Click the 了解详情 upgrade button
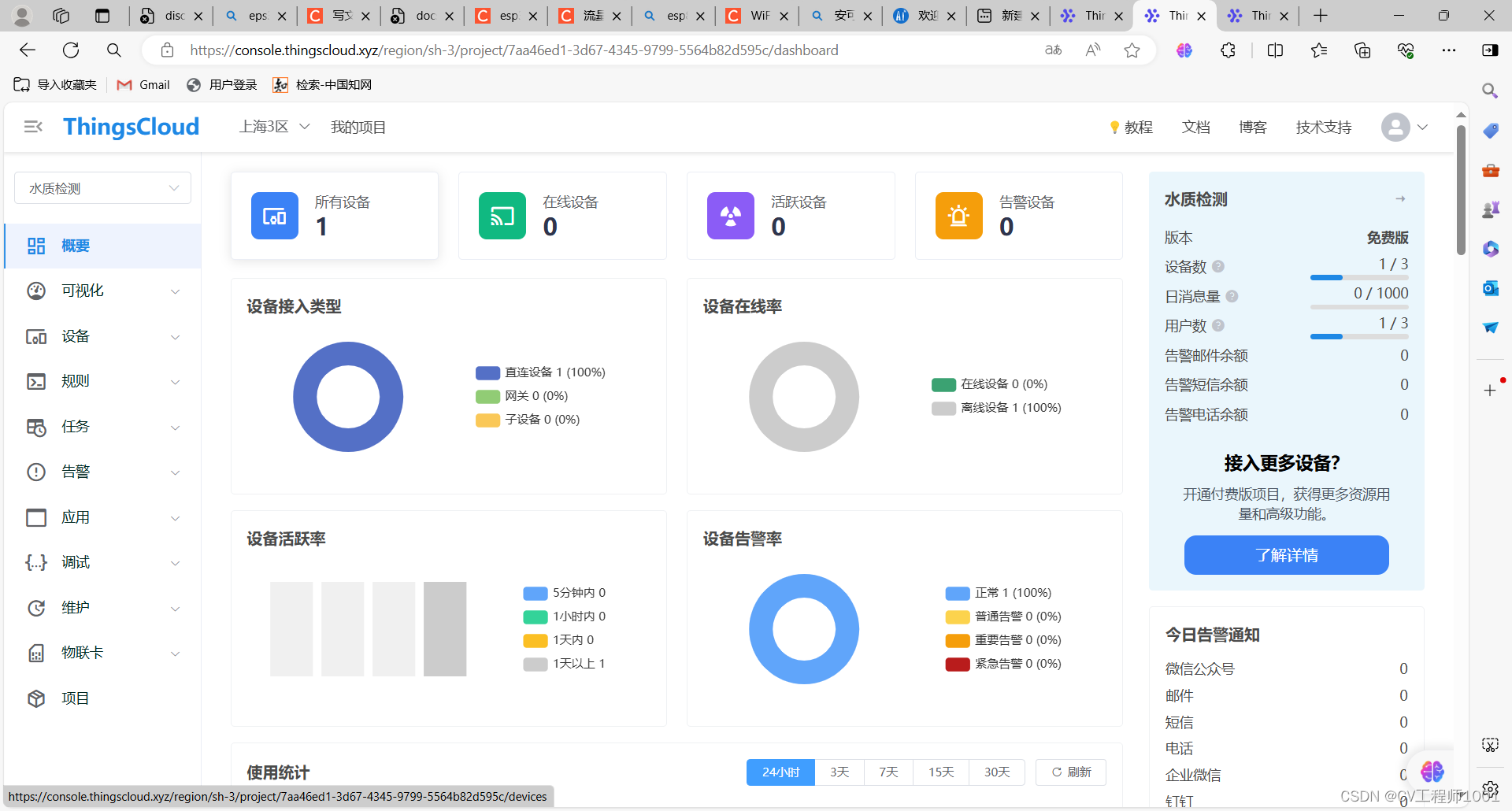 click(x=1285, y=555)
